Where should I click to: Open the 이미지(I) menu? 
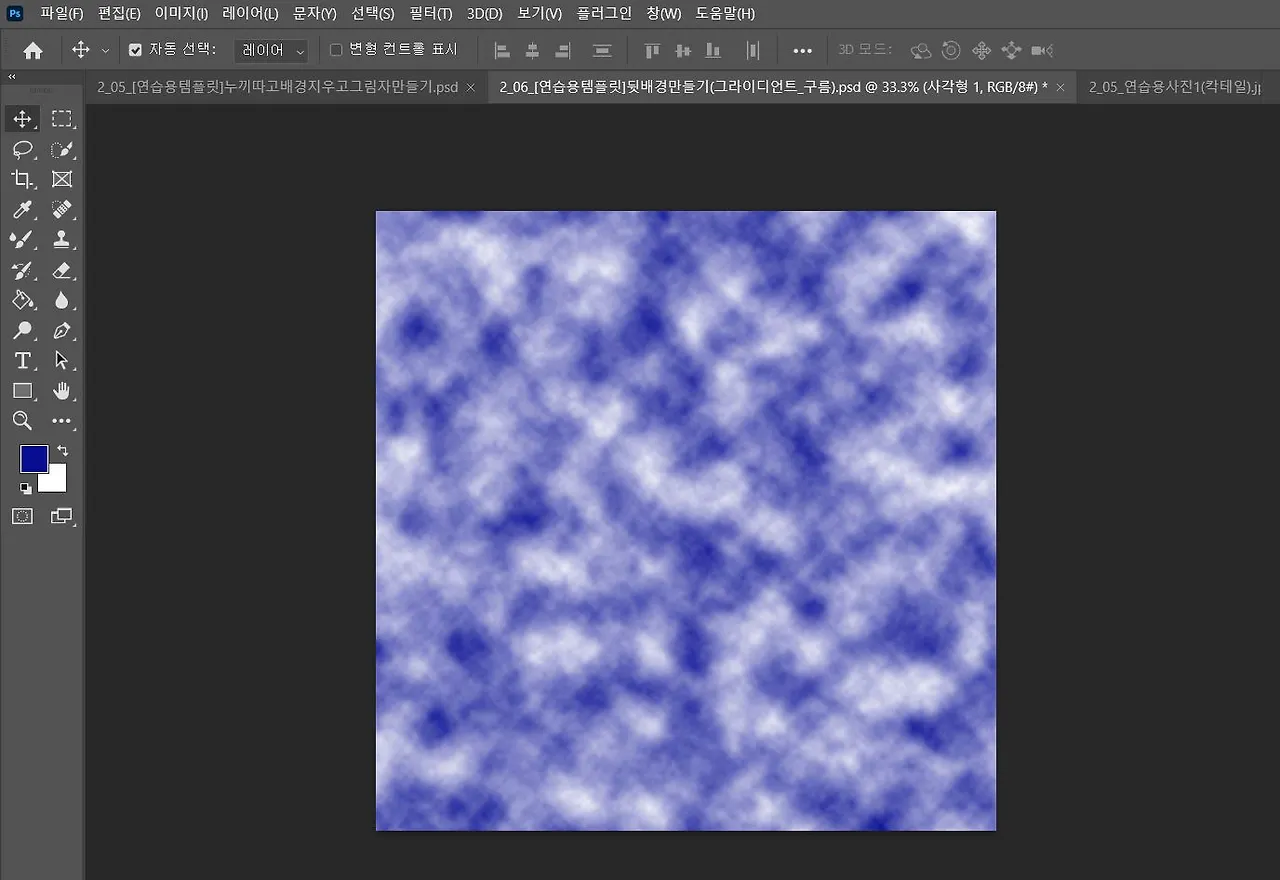(x=181, y=14)
